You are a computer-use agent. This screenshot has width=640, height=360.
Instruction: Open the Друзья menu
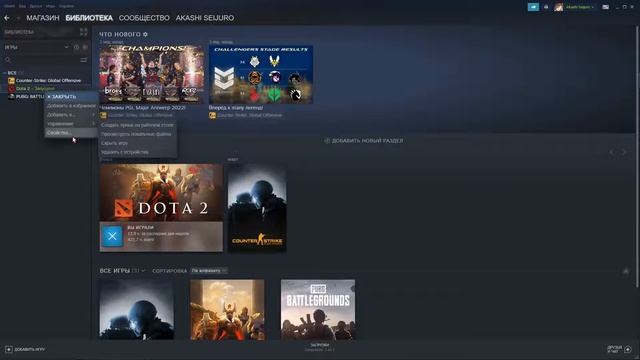coord(36,6)
